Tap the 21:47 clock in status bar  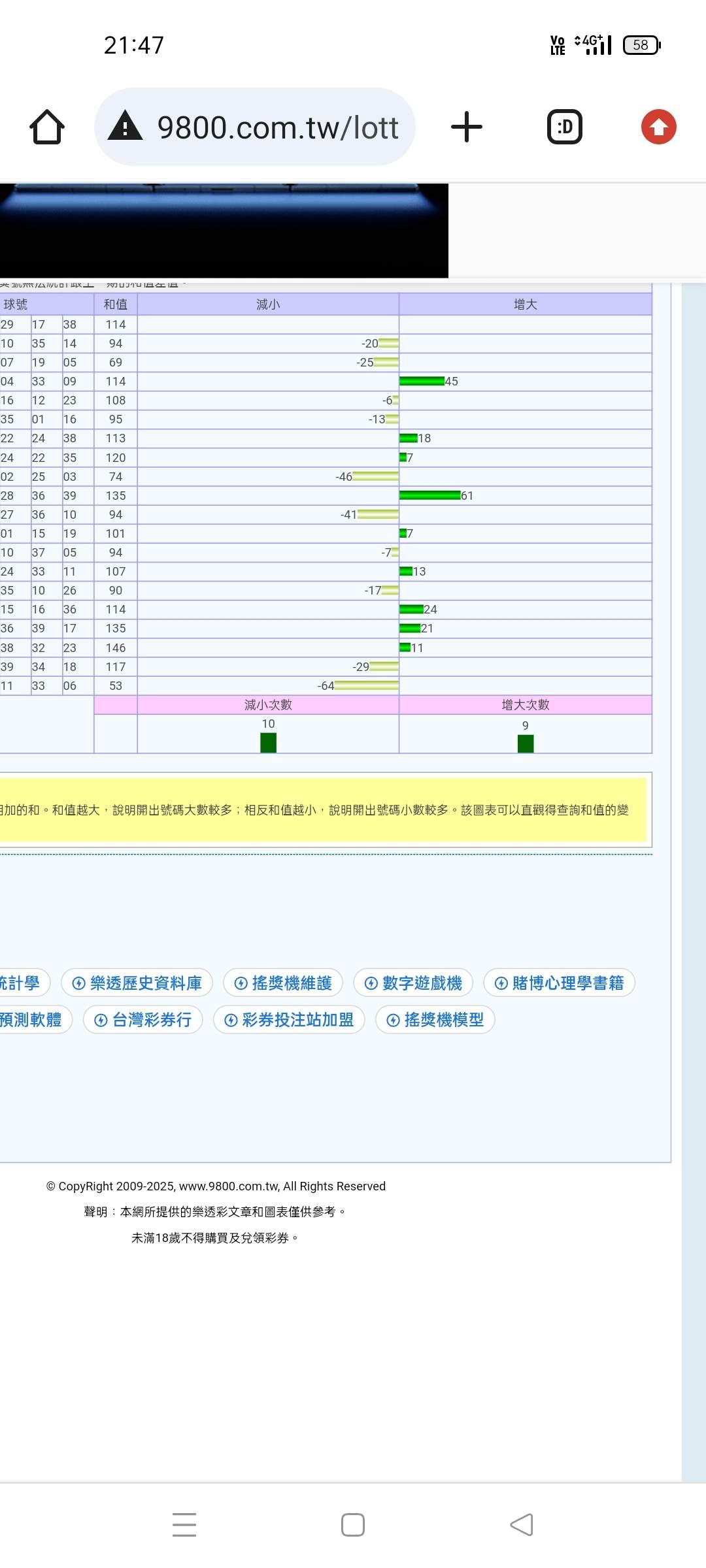(134, 45)
